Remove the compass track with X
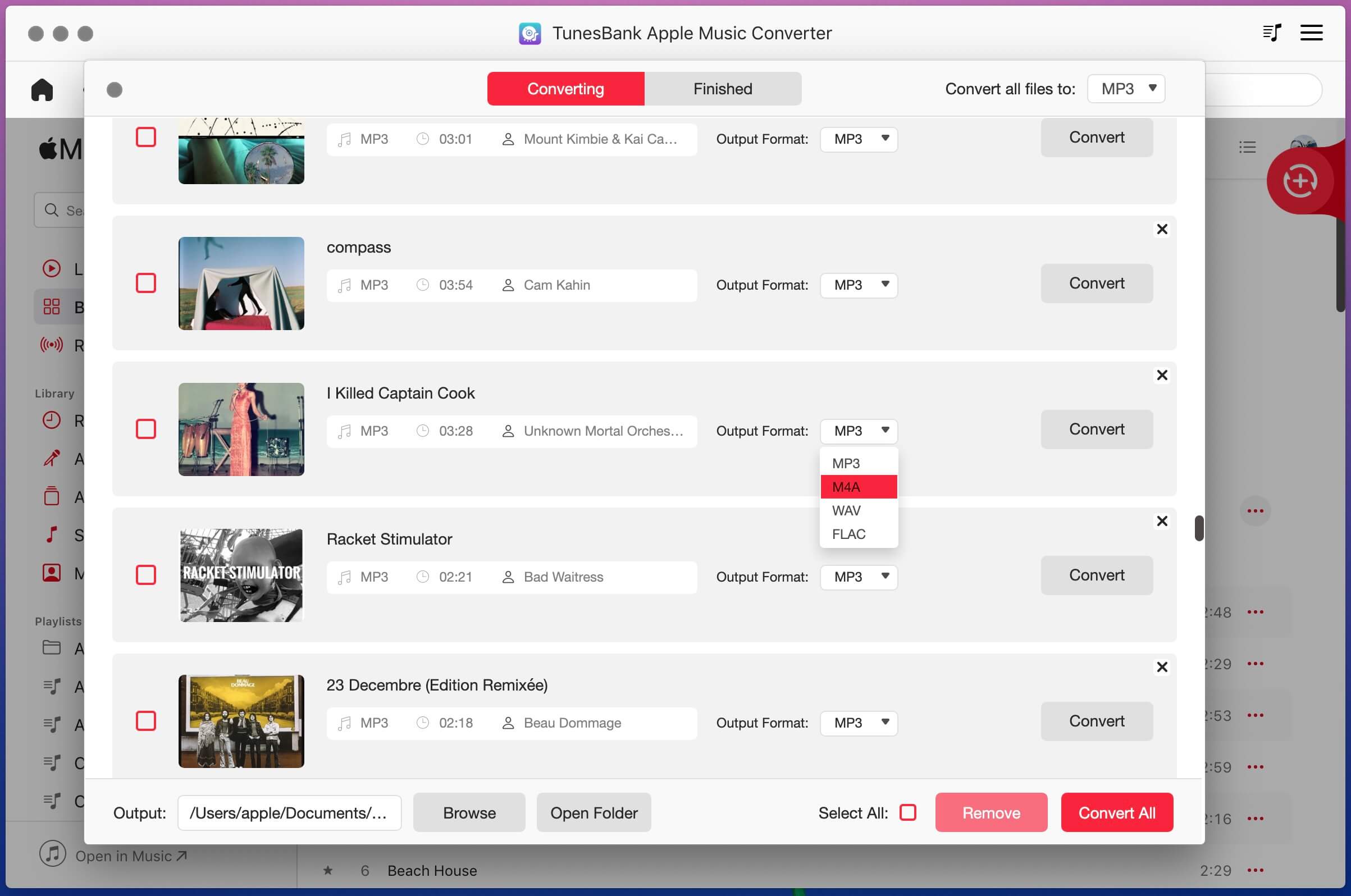The height and width of the screenshot is (896, 1351). pyautogui.click(x=1162, y=229)
